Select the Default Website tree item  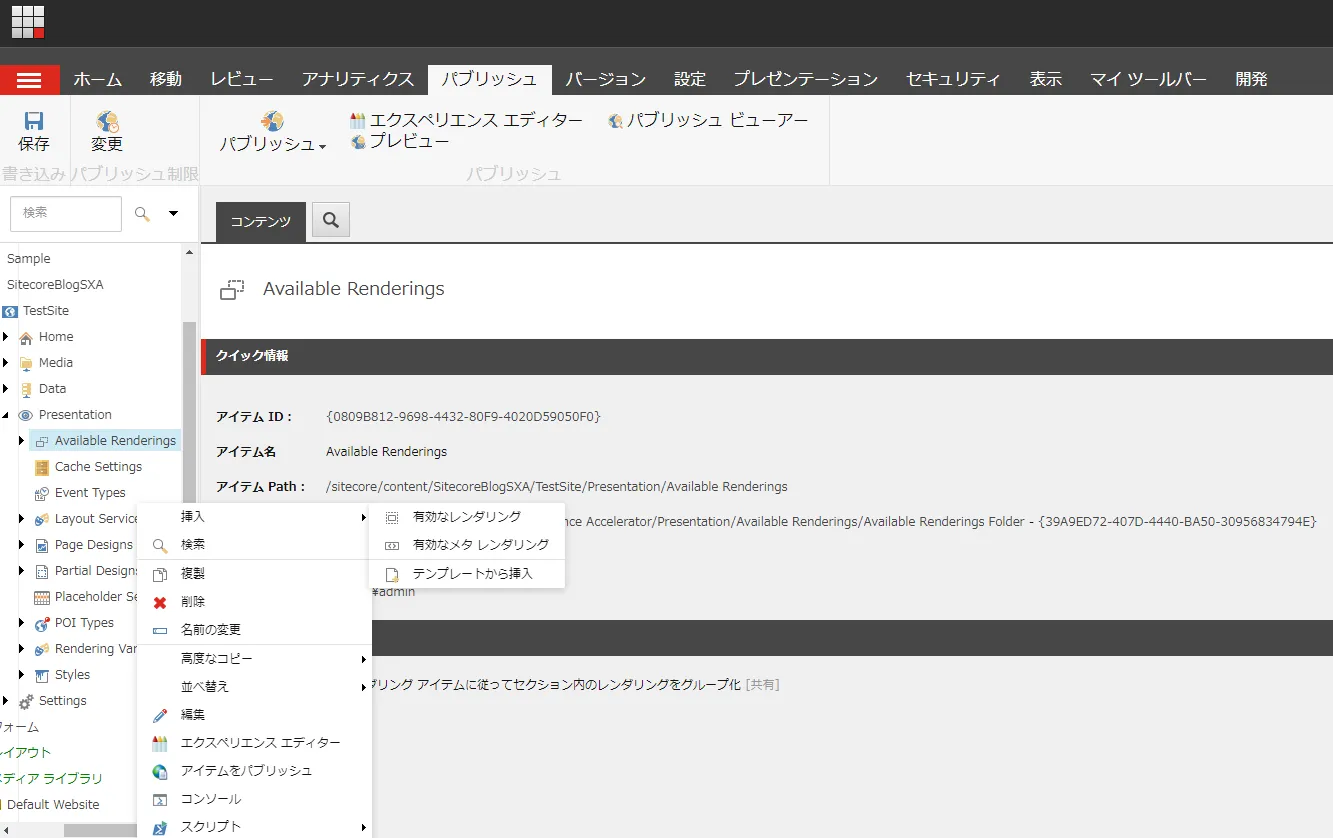tap(53, 805)
